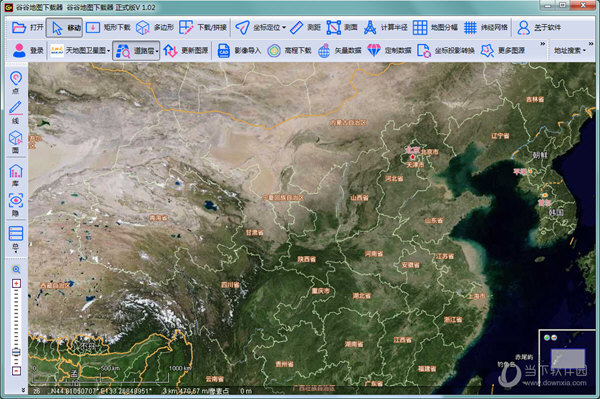600x399 pixels.
Task: Click the overview minimap thumbnail
Action: click(x=568, y=358)
